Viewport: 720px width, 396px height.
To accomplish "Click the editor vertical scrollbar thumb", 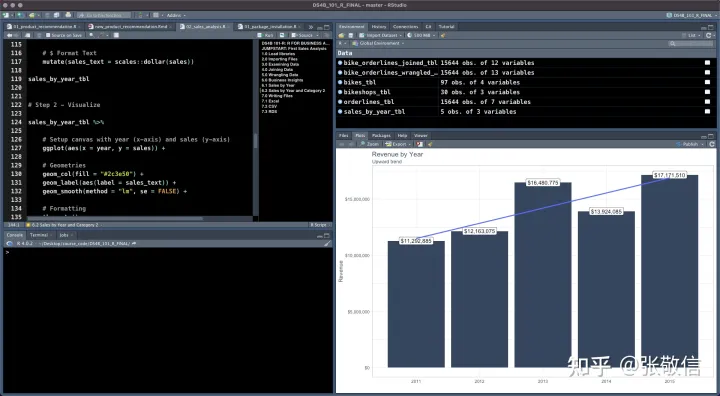I will [x=255, y=141].
